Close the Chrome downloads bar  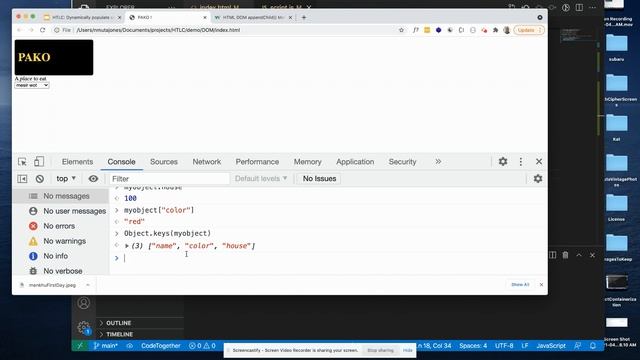[541, 284]
